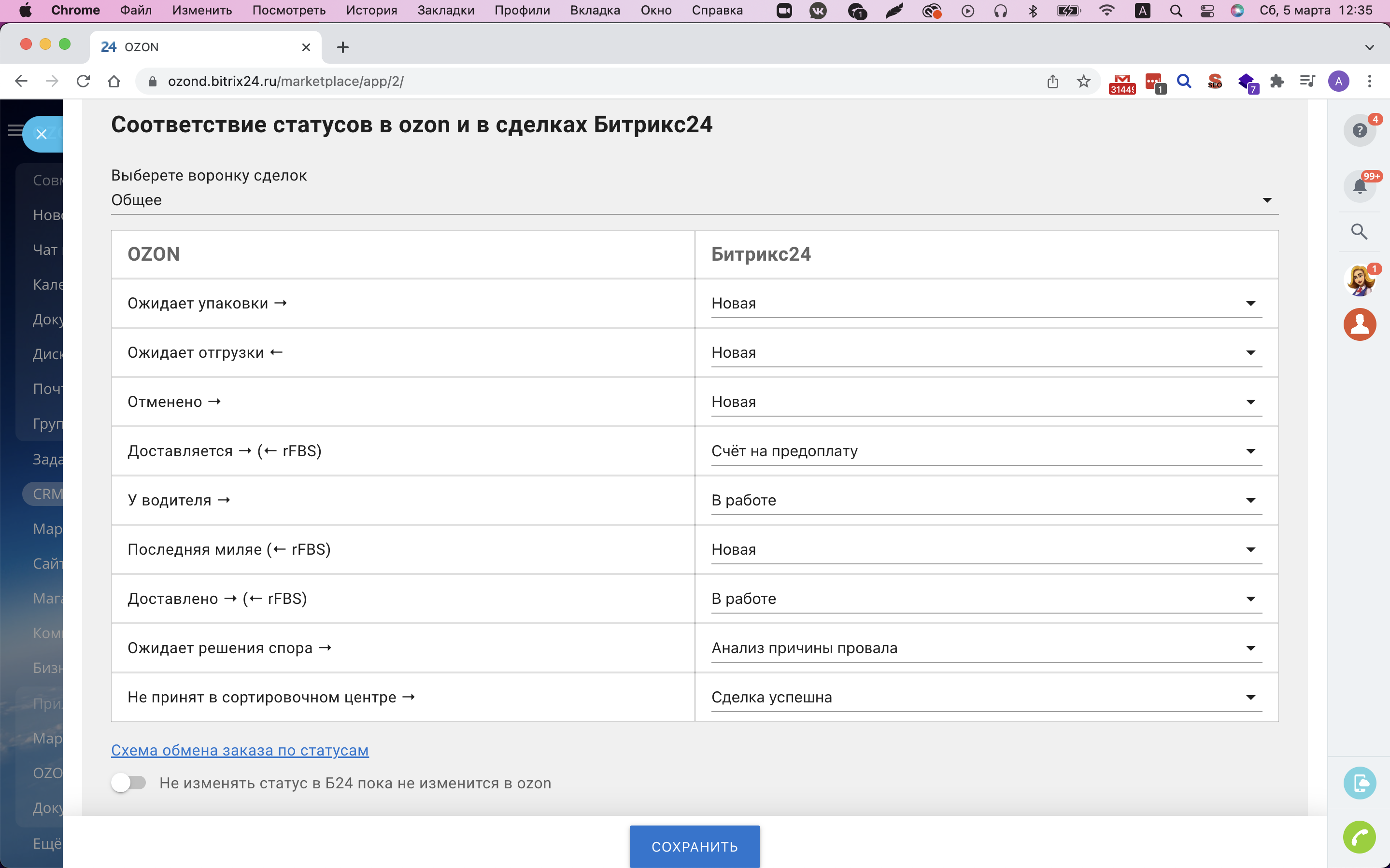Image resolution: width=1390 pixels, height=868 pixels.
Task: Expand the 'Общее' deal funnel dropdown
Action: [694, 200]
